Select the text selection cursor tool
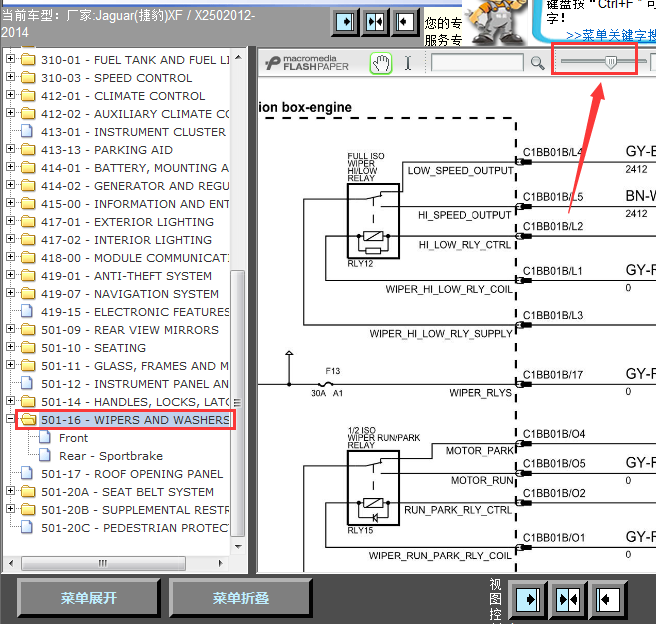 (x=408, y=63)
